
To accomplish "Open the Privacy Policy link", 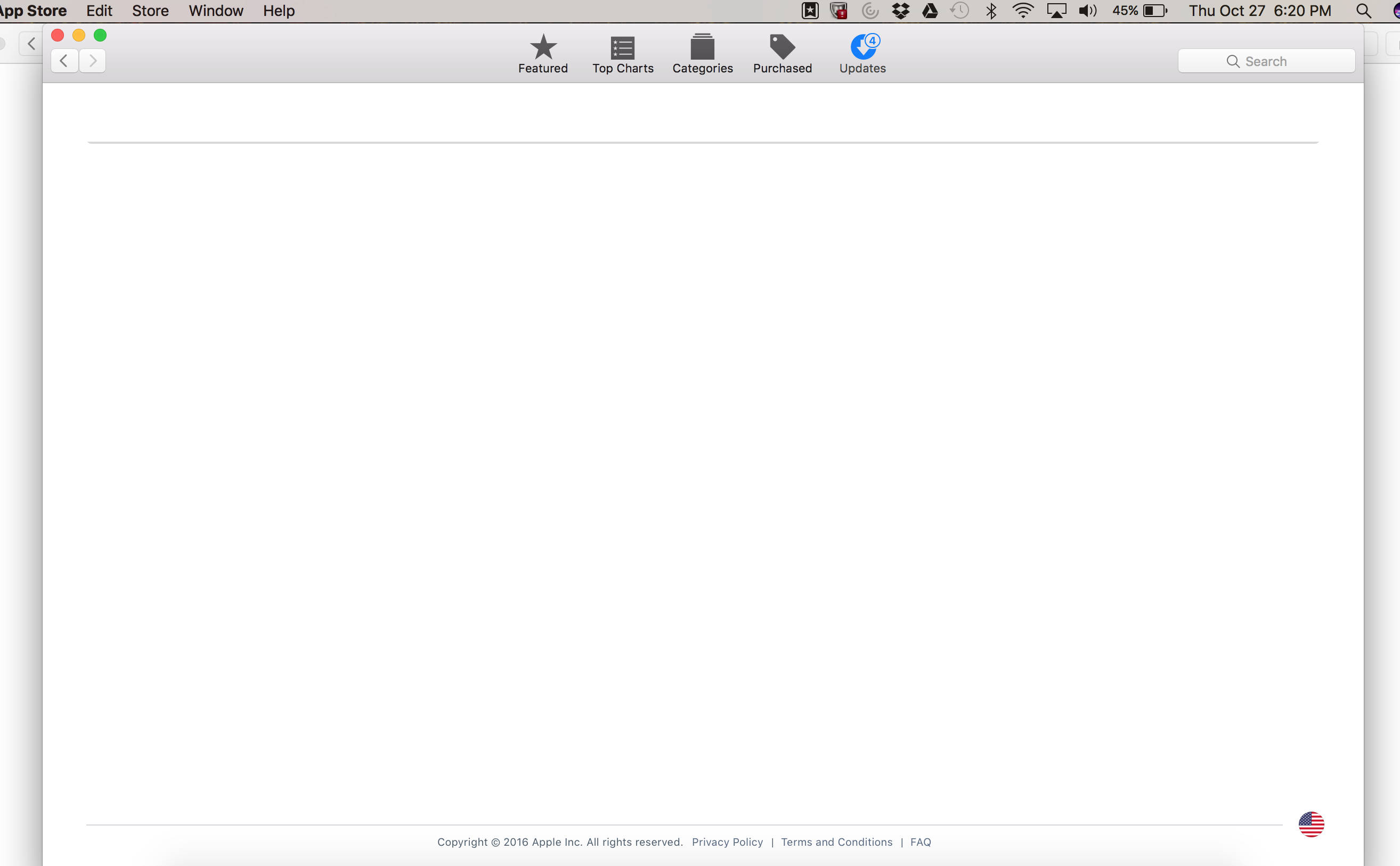I will (x=727, y=842).
